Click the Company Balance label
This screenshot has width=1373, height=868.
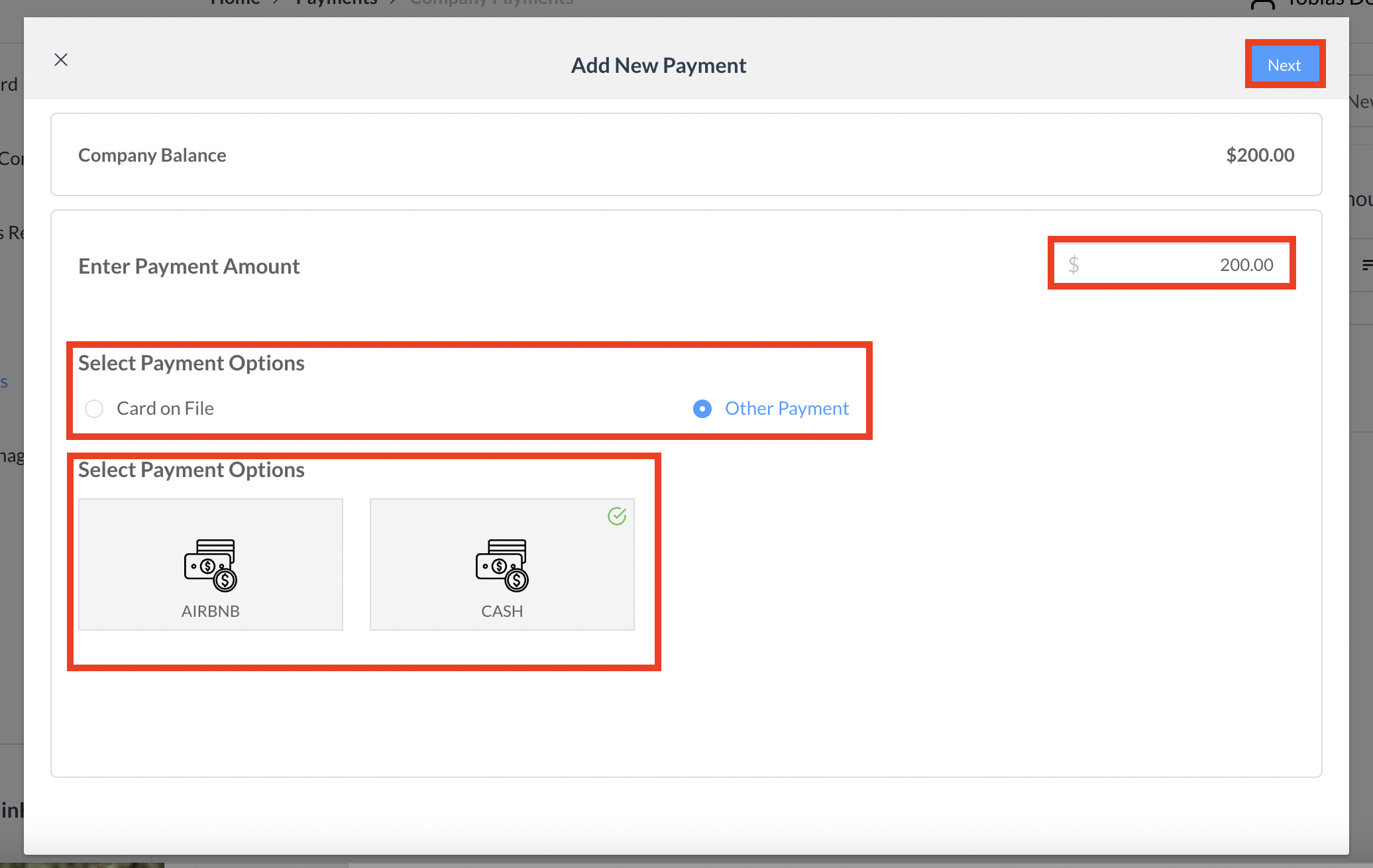coord(152,155)
